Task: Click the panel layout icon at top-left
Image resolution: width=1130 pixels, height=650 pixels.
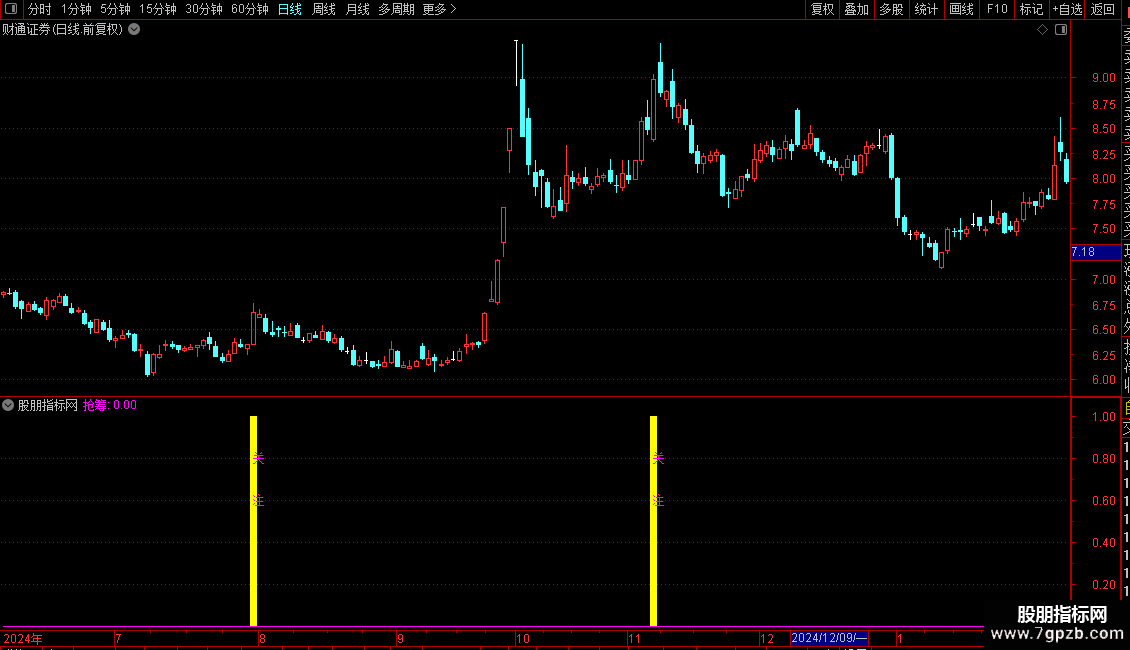Action: pos(11,9)
